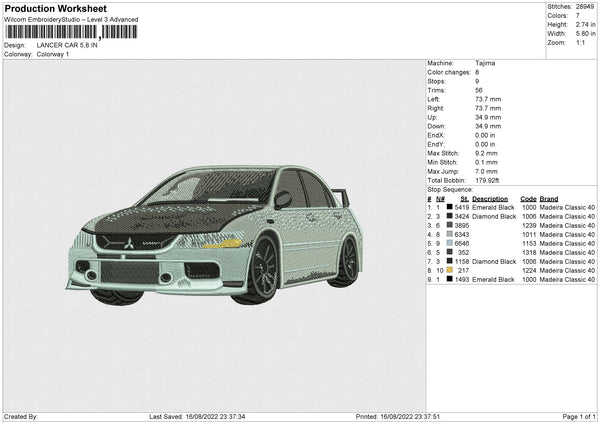Select the Width value '5.80 in'

[585, 34]
